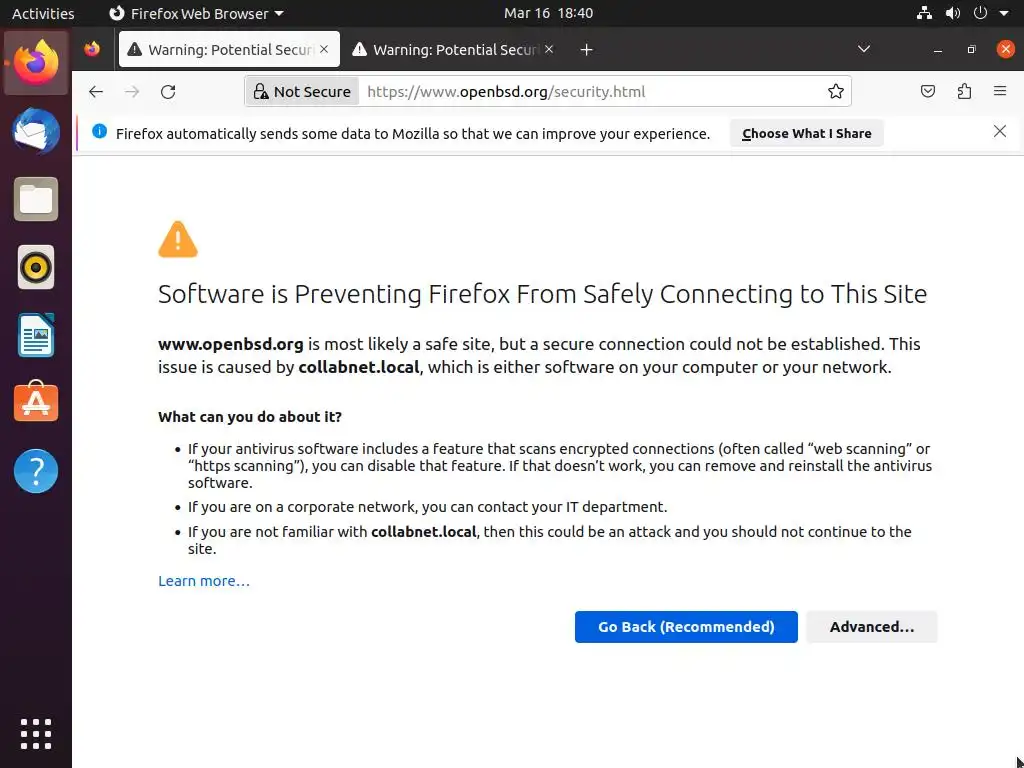Bookmark this page with the star icon
Screen dimensions: 1024x768
[836, 92]
